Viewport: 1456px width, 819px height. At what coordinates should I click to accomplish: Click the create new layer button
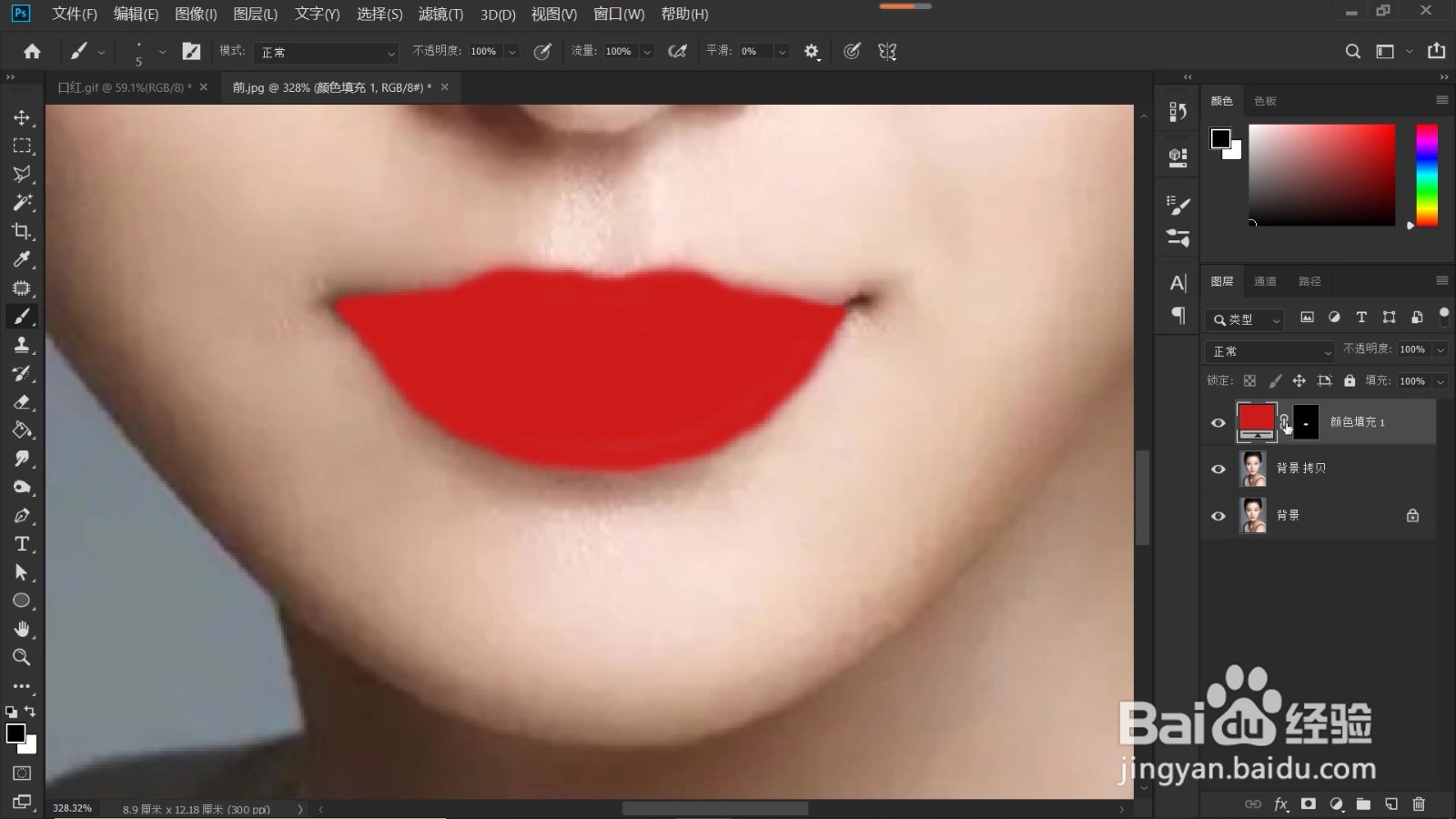pos(1391,804)
